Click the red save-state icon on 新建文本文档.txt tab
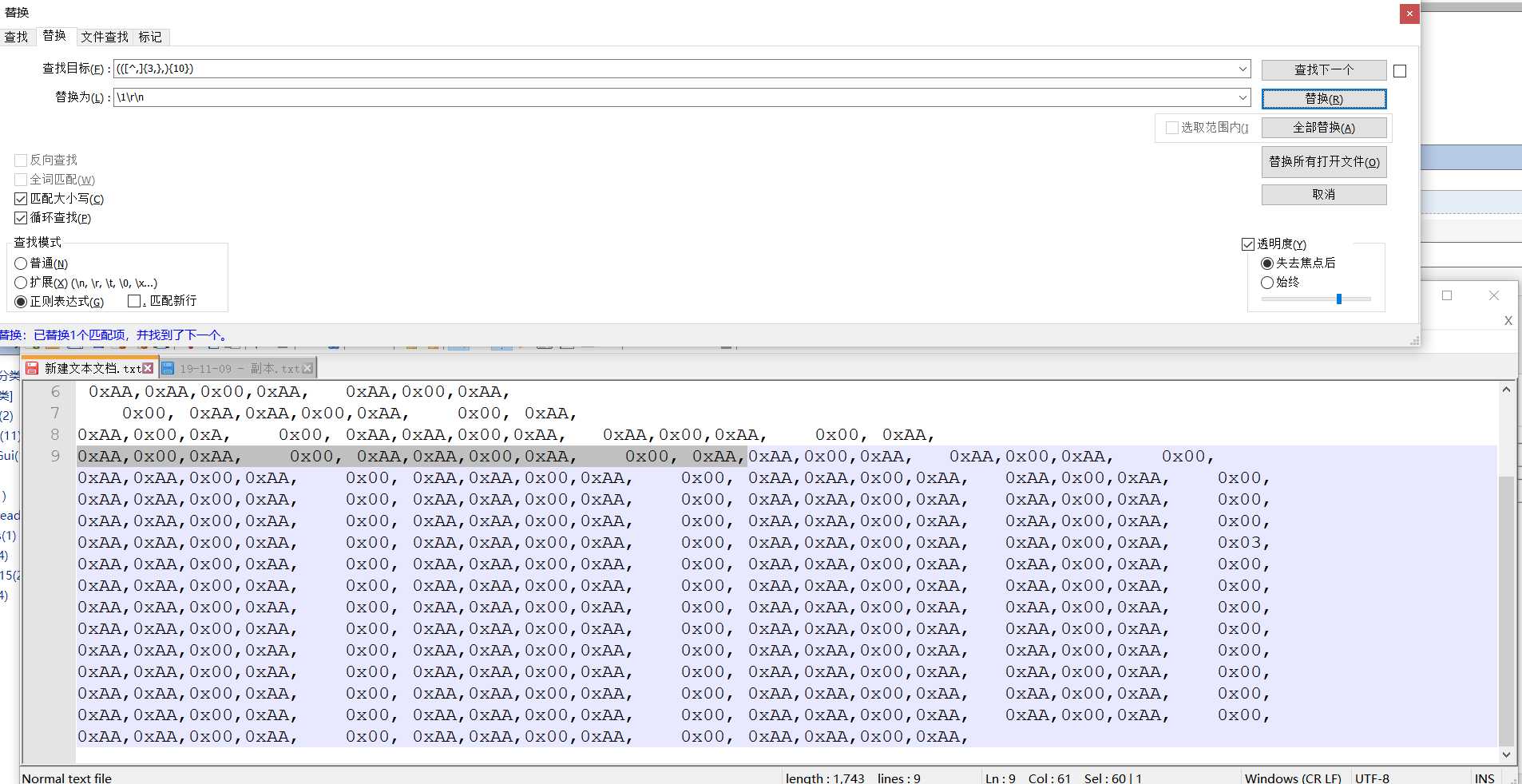The width and height of the screenshot is (1522, 784). pyautogui.click(x=32, y=368)
